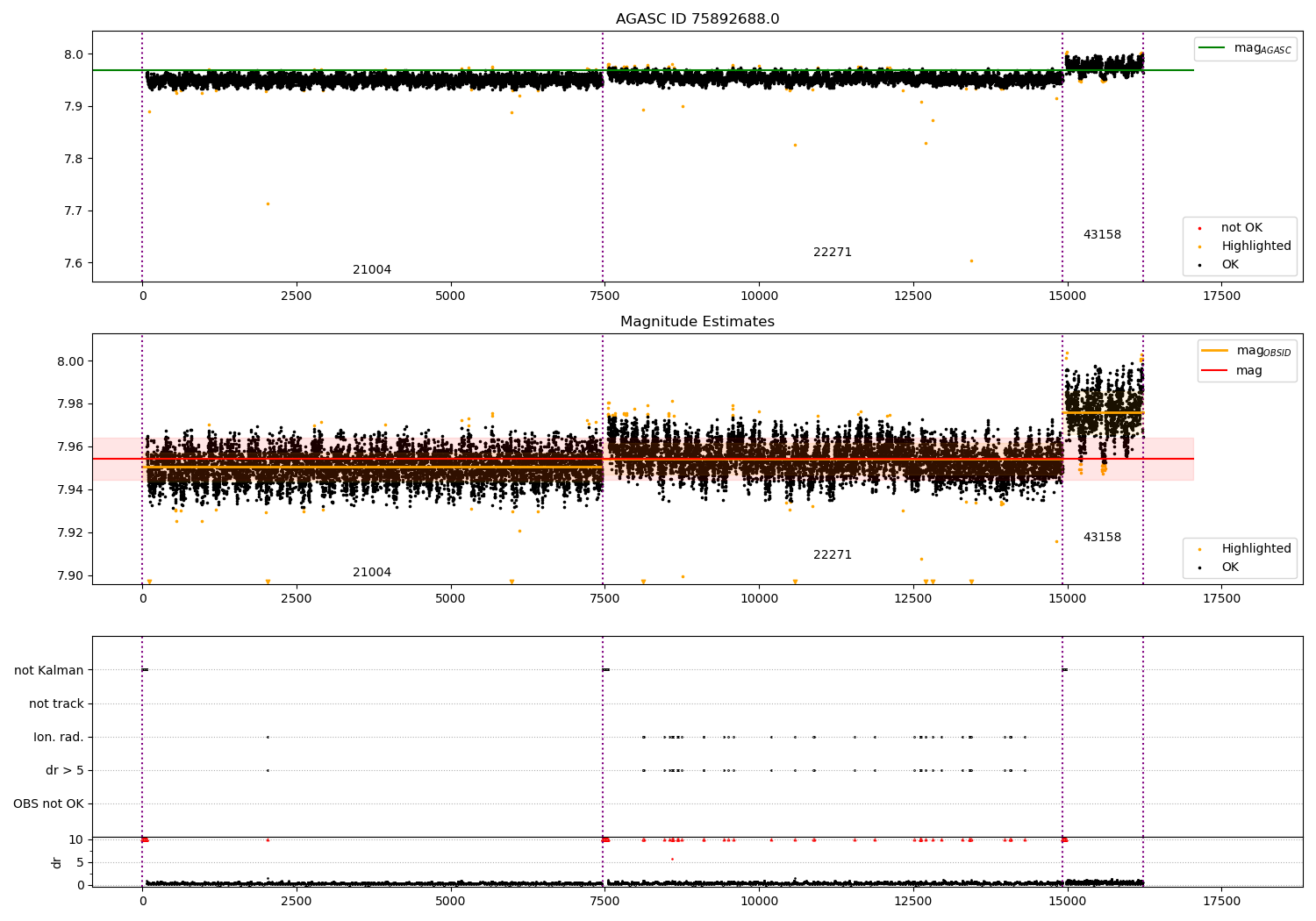Click the 7.6 y-tick in the top panel
Viewport: 1316px width, 921px height.
coord(74,264)
